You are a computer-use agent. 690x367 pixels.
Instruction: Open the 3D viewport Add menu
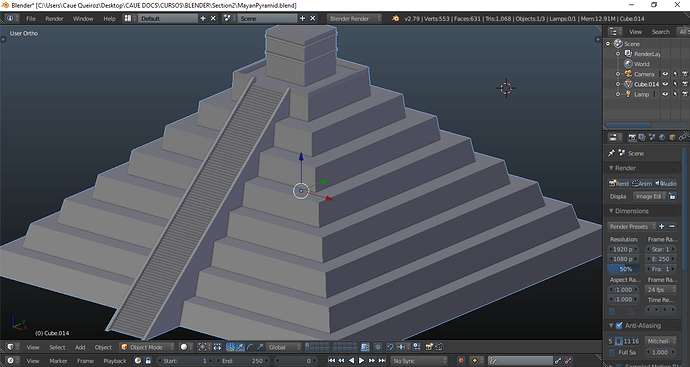pyautogui.click(x=80, y=347)
